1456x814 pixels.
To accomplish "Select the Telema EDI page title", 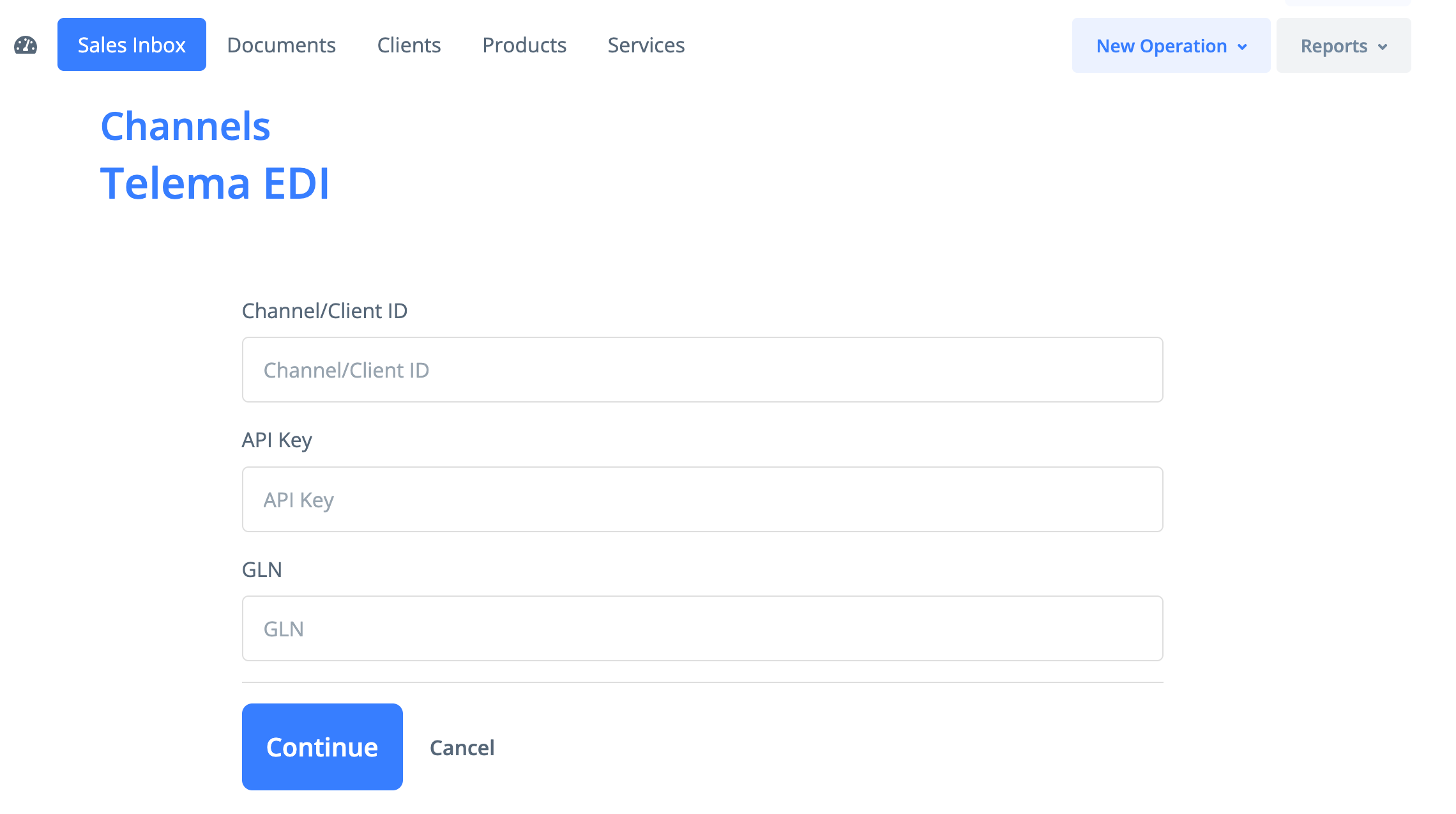I will tap(215, 183).
